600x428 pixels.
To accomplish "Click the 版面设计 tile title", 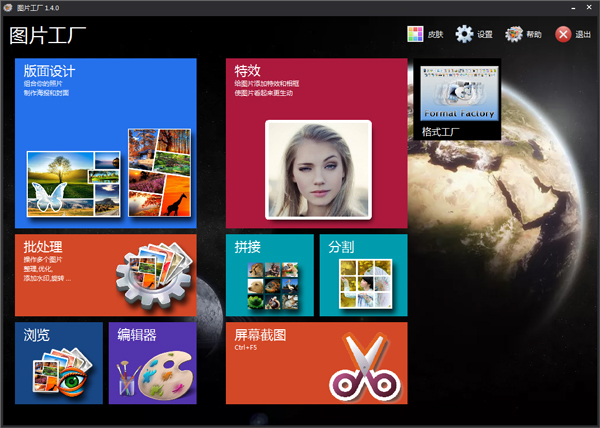I will (x=49, y=71).
